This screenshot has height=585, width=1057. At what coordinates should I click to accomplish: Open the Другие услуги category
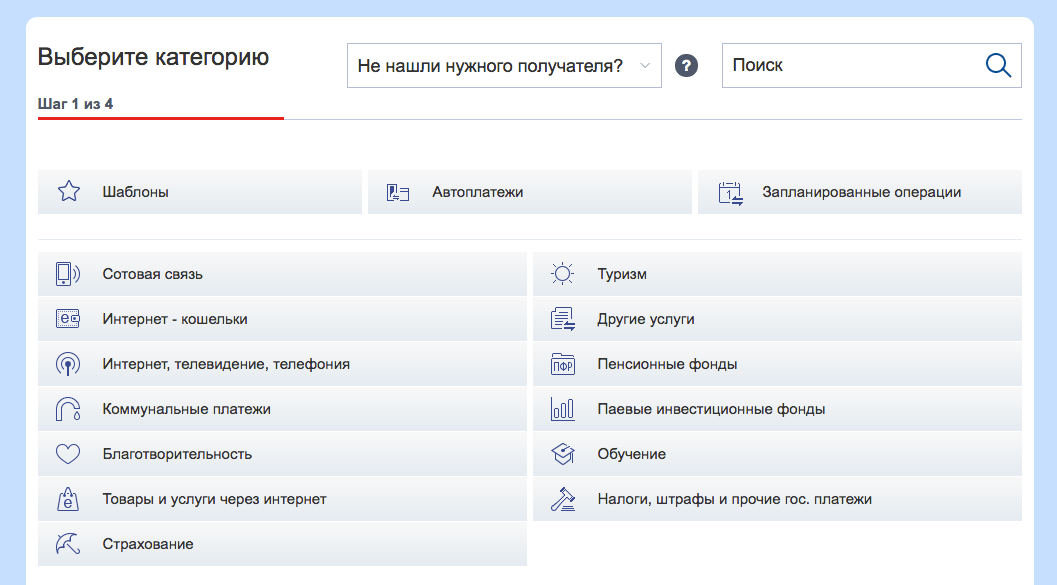pyautogui.click(x=646, y=319)
